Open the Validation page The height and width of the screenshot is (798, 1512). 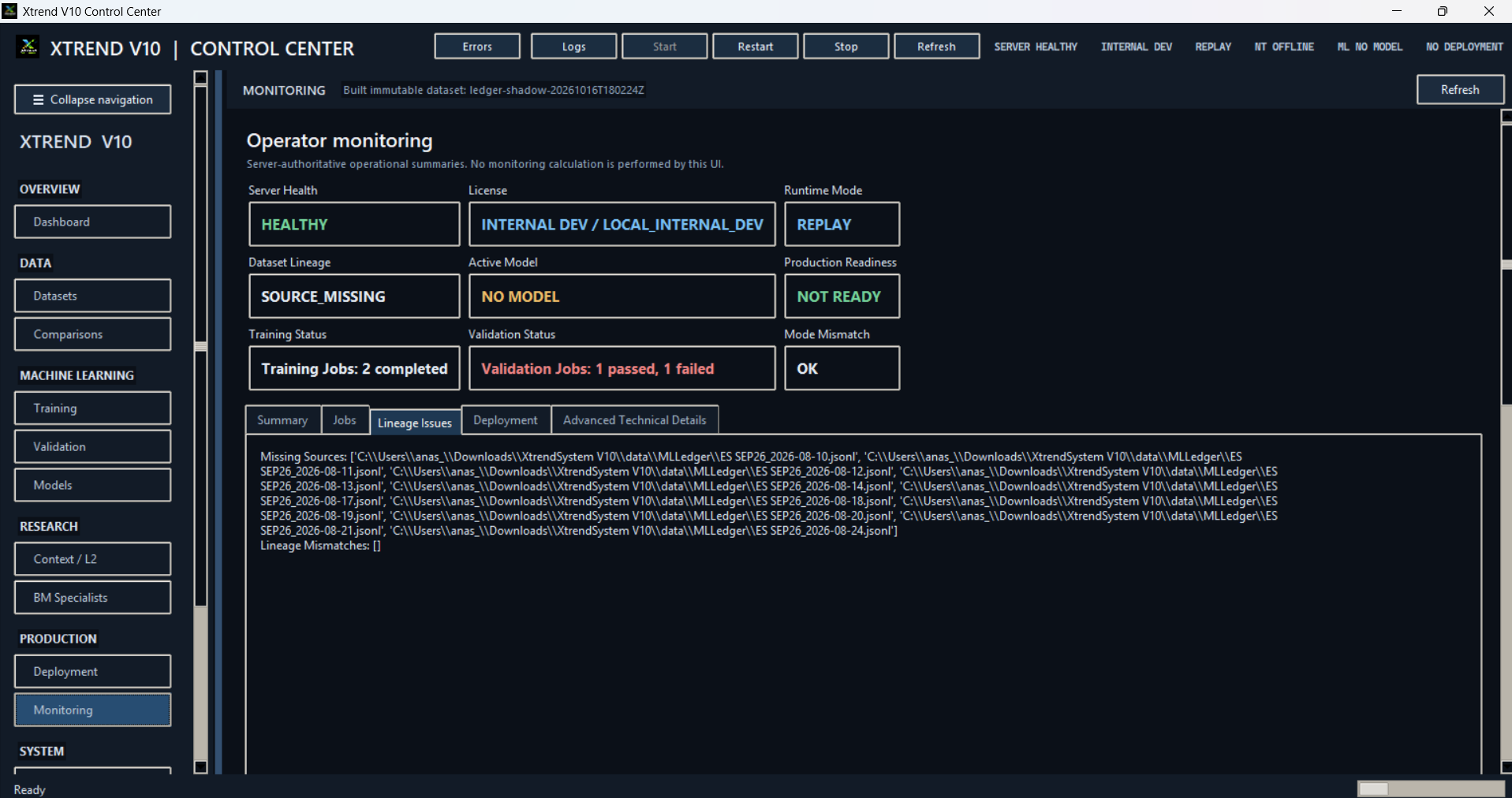click(92, 446)
